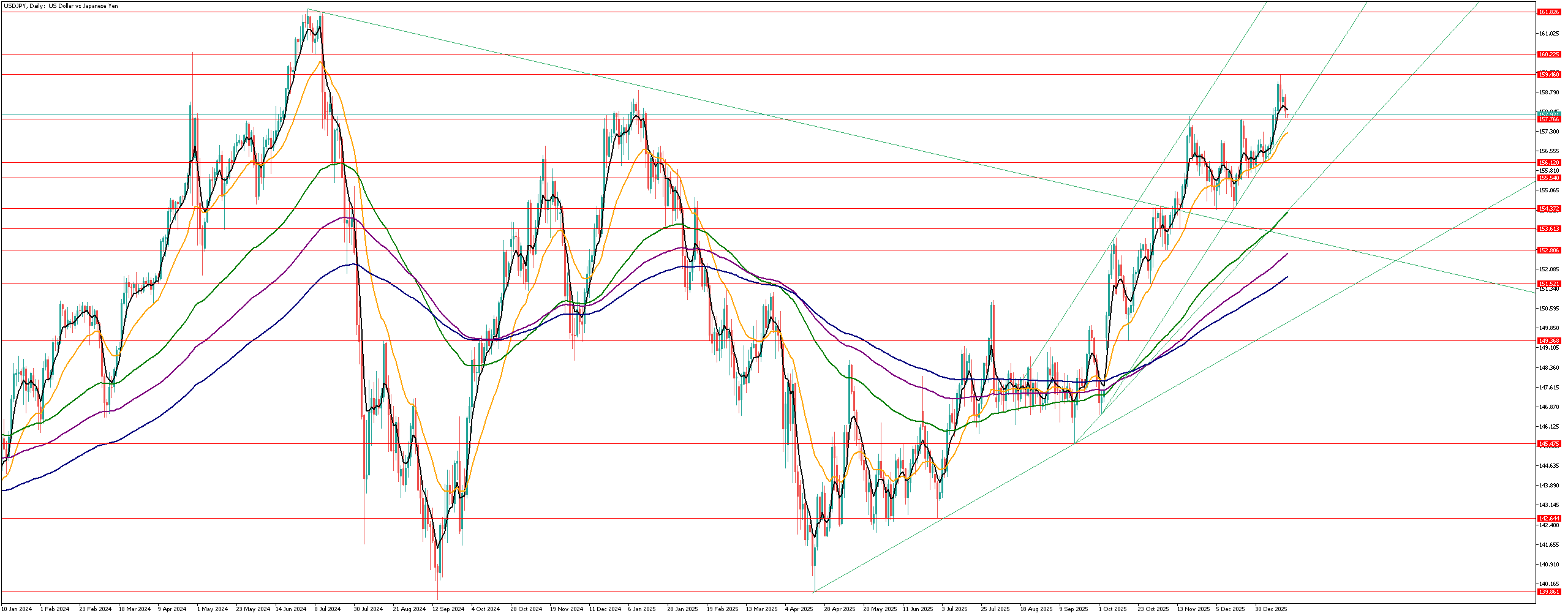
Task: Select the 154.372 horizontal line label
Action: tap(1549, 209)
